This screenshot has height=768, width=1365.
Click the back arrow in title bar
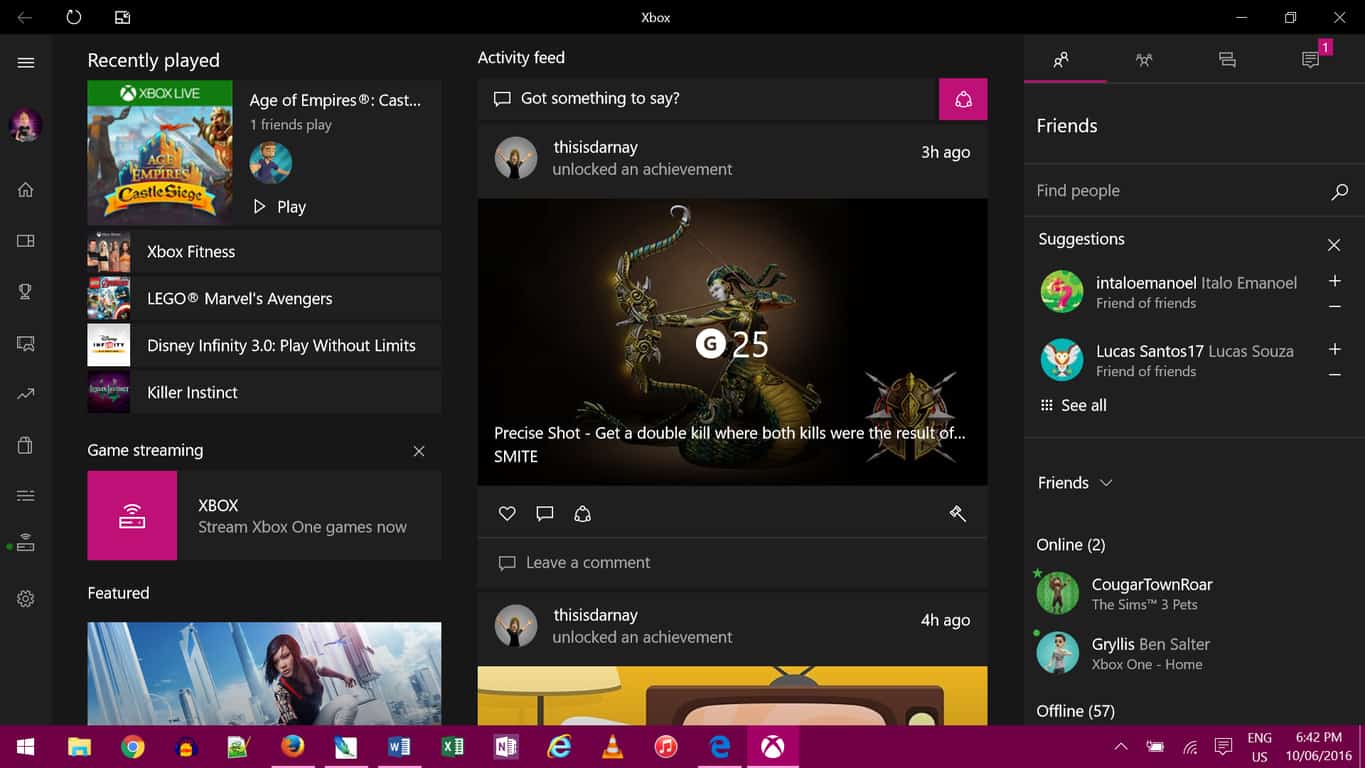(x=24, y=17)
